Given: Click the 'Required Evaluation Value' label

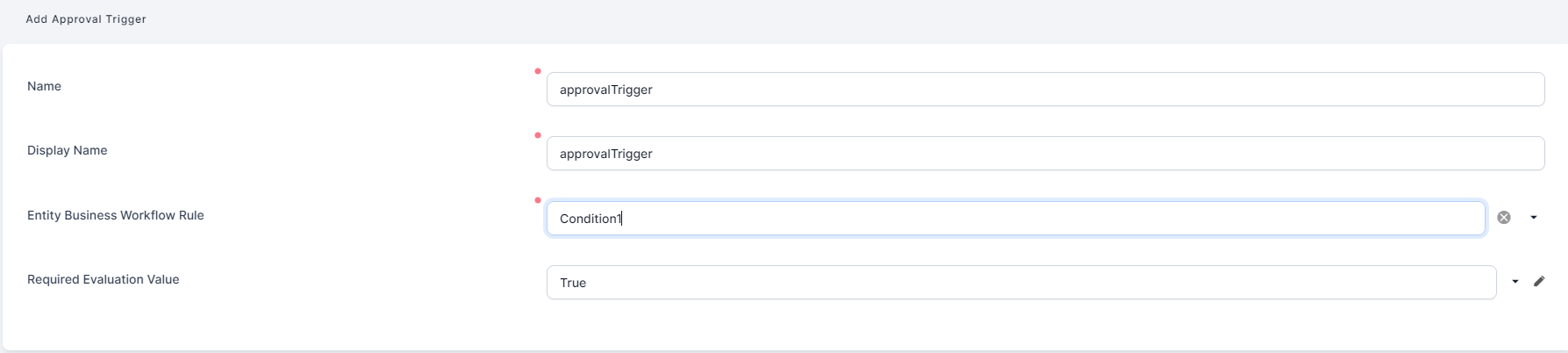Looking at the screenshot, I should click(x=103, y=279).
